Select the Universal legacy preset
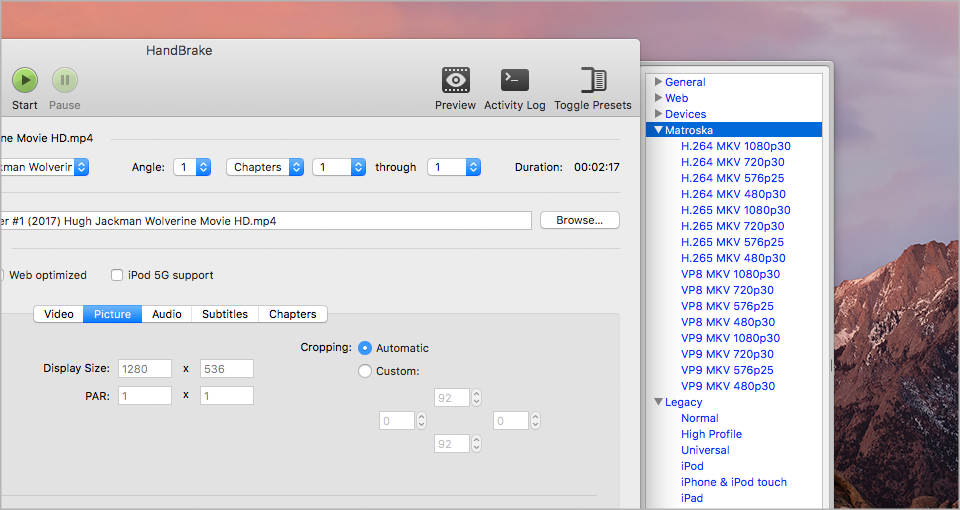 pos(705,450)
